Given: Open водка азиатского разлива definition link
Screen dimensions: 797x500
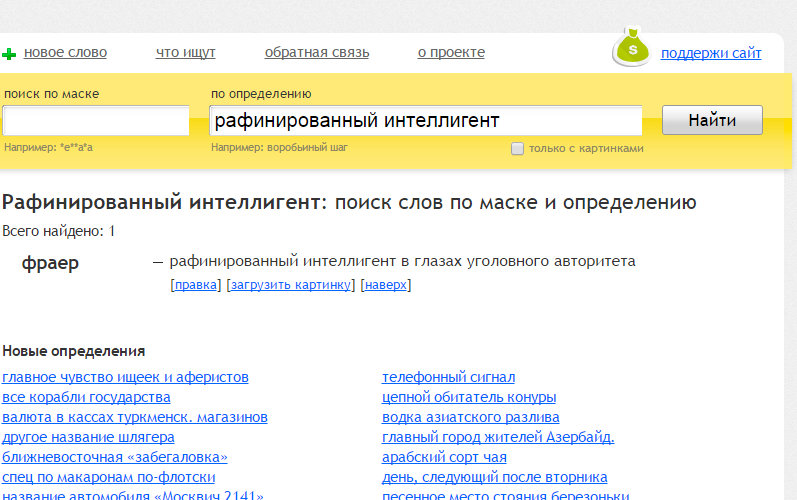Looking at the screenshot, I should (470, 417).
